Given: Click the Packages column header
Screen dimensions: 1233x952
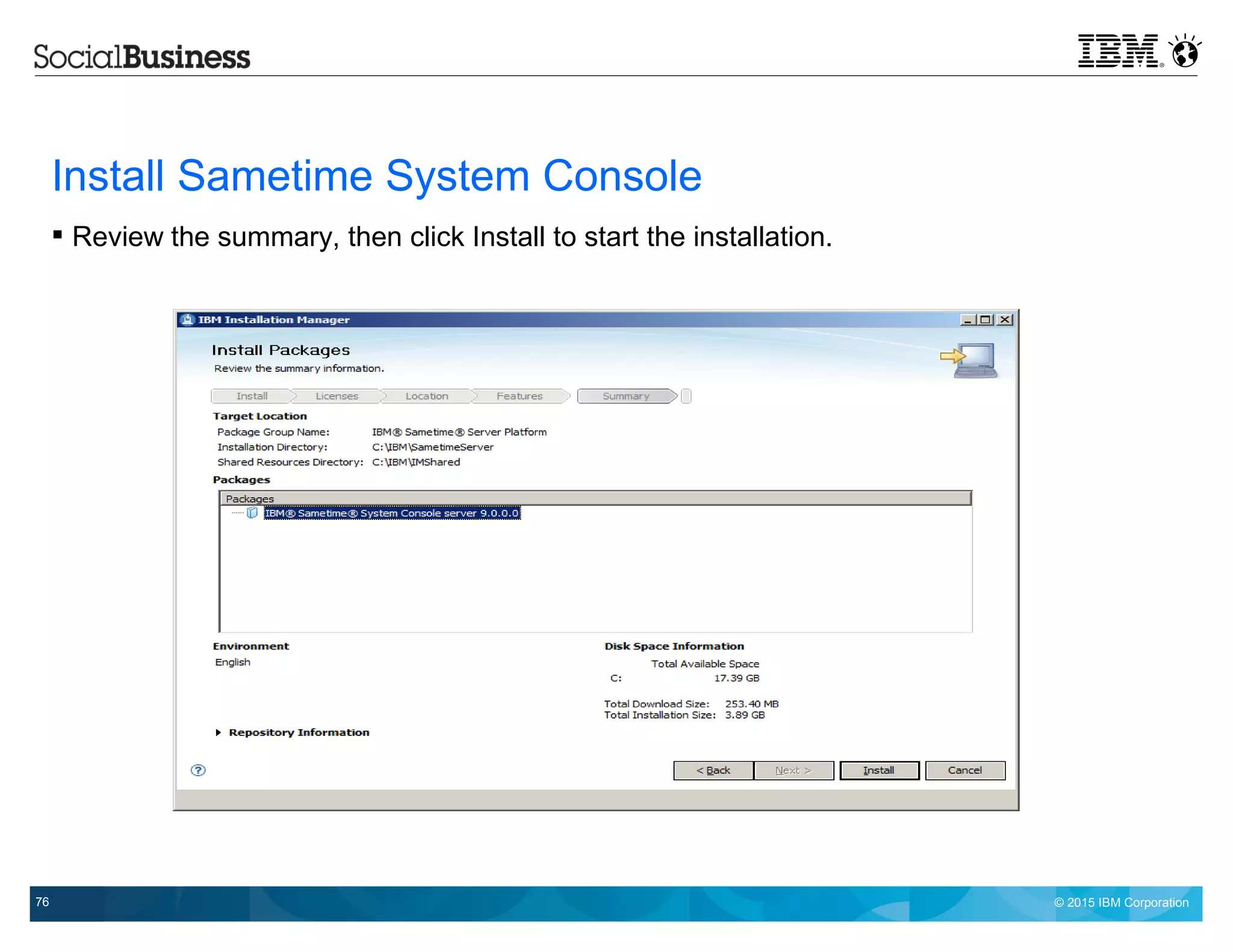Looking at the screenshot, I should (x=595, y=498).
